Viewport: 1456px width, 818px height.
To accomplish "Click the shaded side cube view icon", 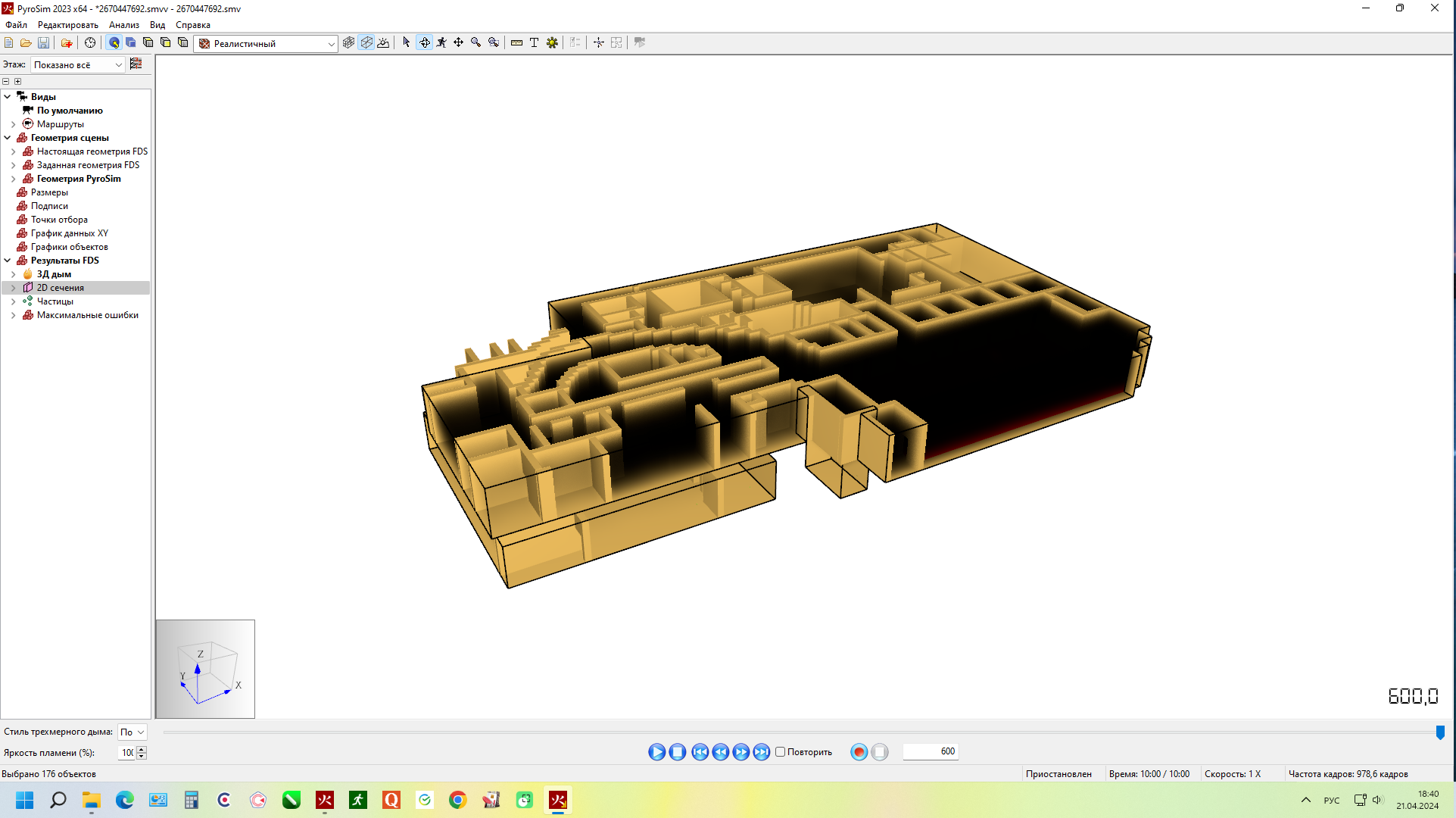I will point(183,43).
